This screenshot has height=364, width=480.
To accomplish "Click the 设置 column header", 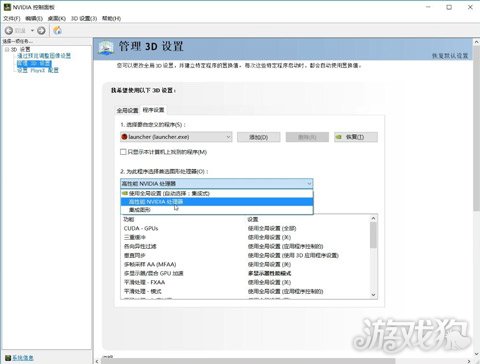I will point(253,219).
